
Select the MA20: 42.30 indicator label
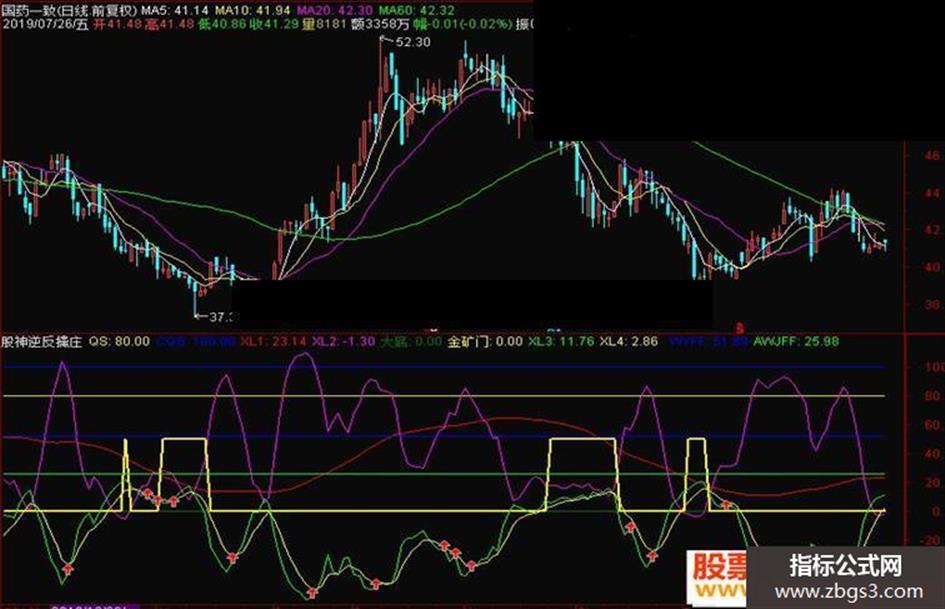point(334,10)
